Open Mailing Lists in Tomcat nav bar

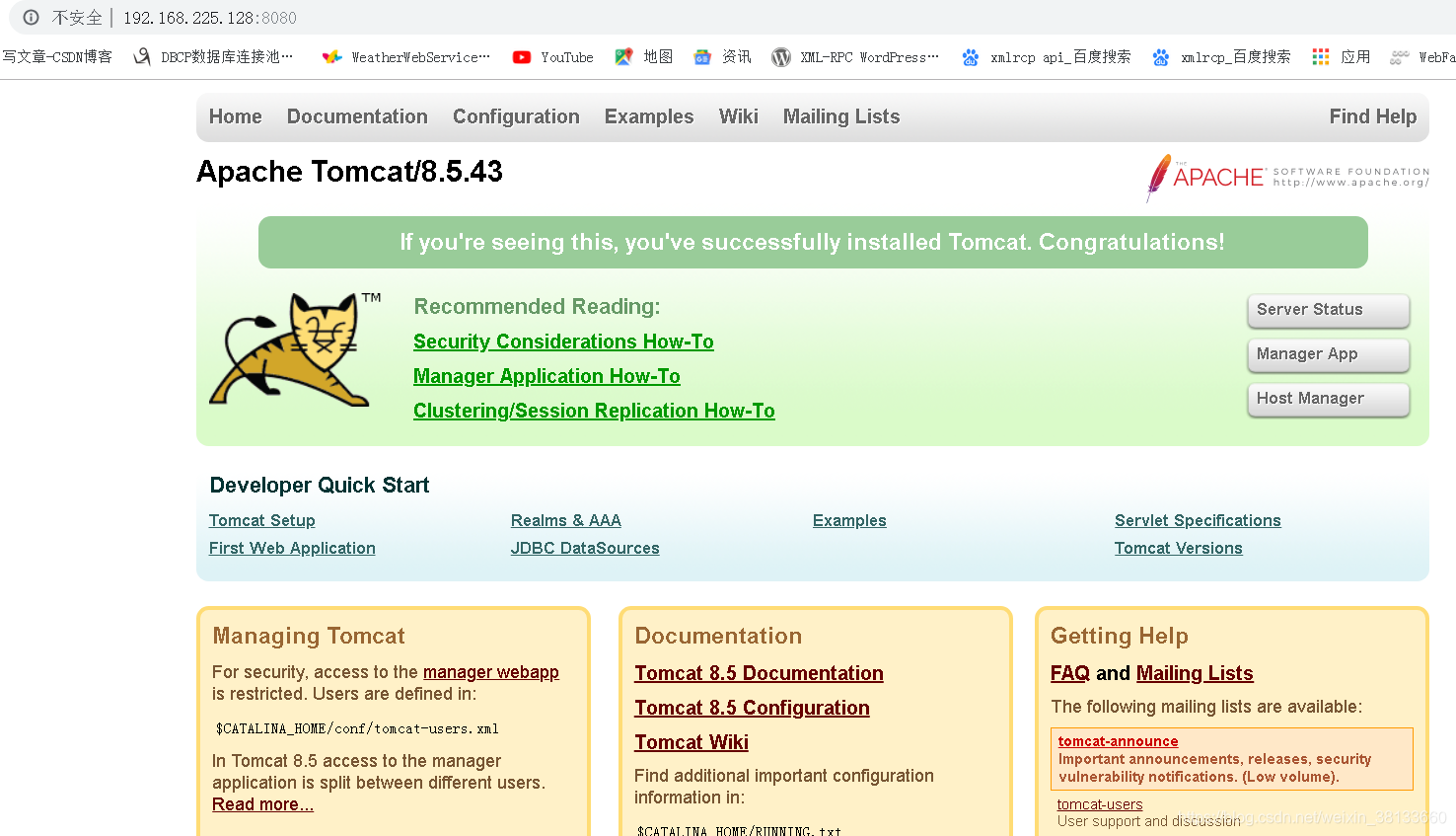841,116
